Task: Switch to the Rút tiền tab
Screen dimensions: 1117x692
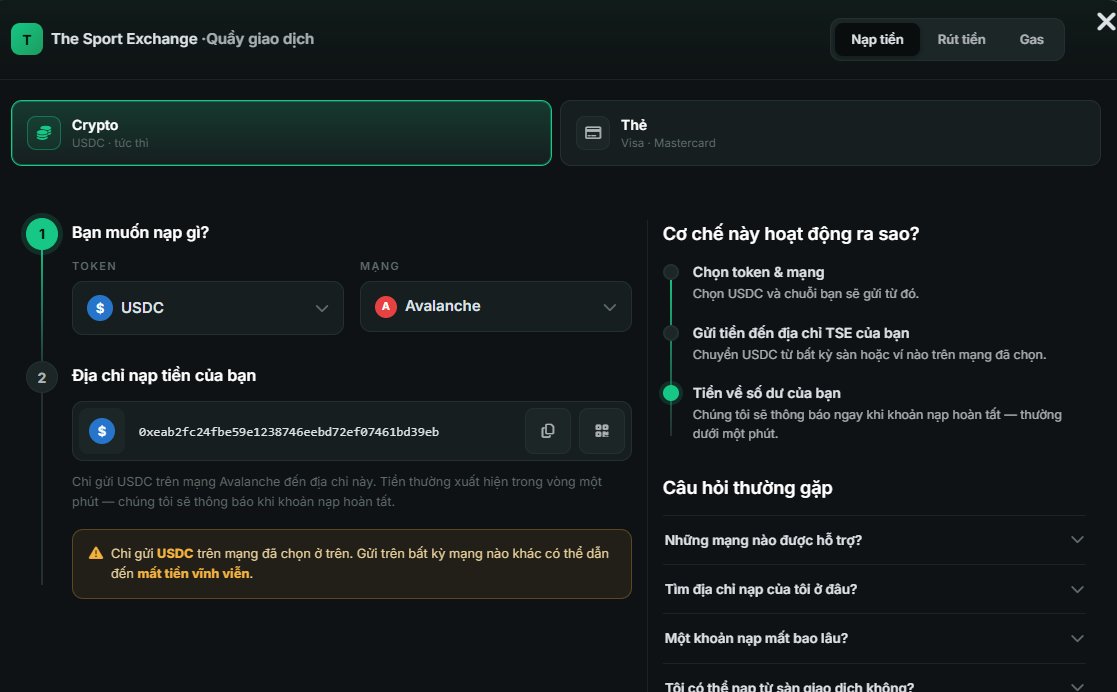Action: 961,39
